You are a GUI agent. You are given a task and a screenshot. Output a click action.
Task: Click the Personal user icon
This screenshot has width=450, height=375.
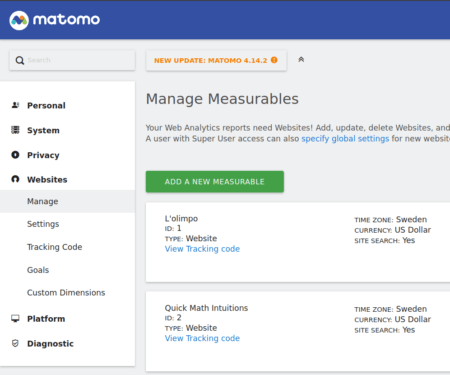[x=15, y=105]
